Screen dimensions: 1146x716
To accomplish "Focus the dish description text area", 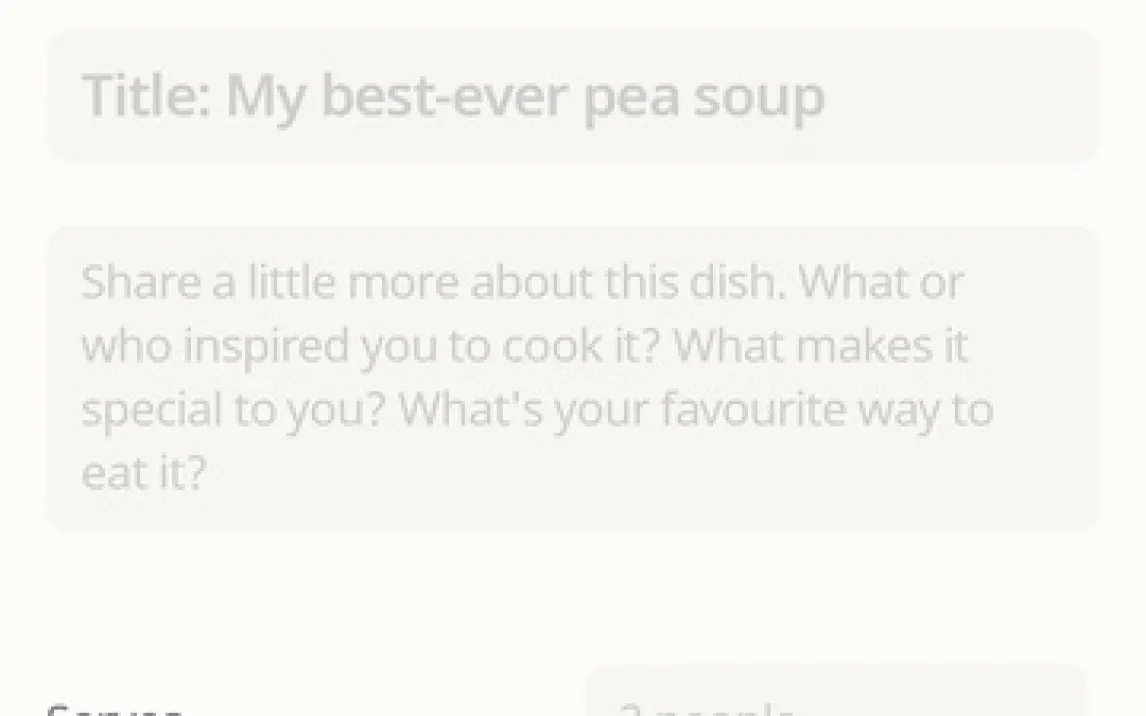I will tap(573, 378).
